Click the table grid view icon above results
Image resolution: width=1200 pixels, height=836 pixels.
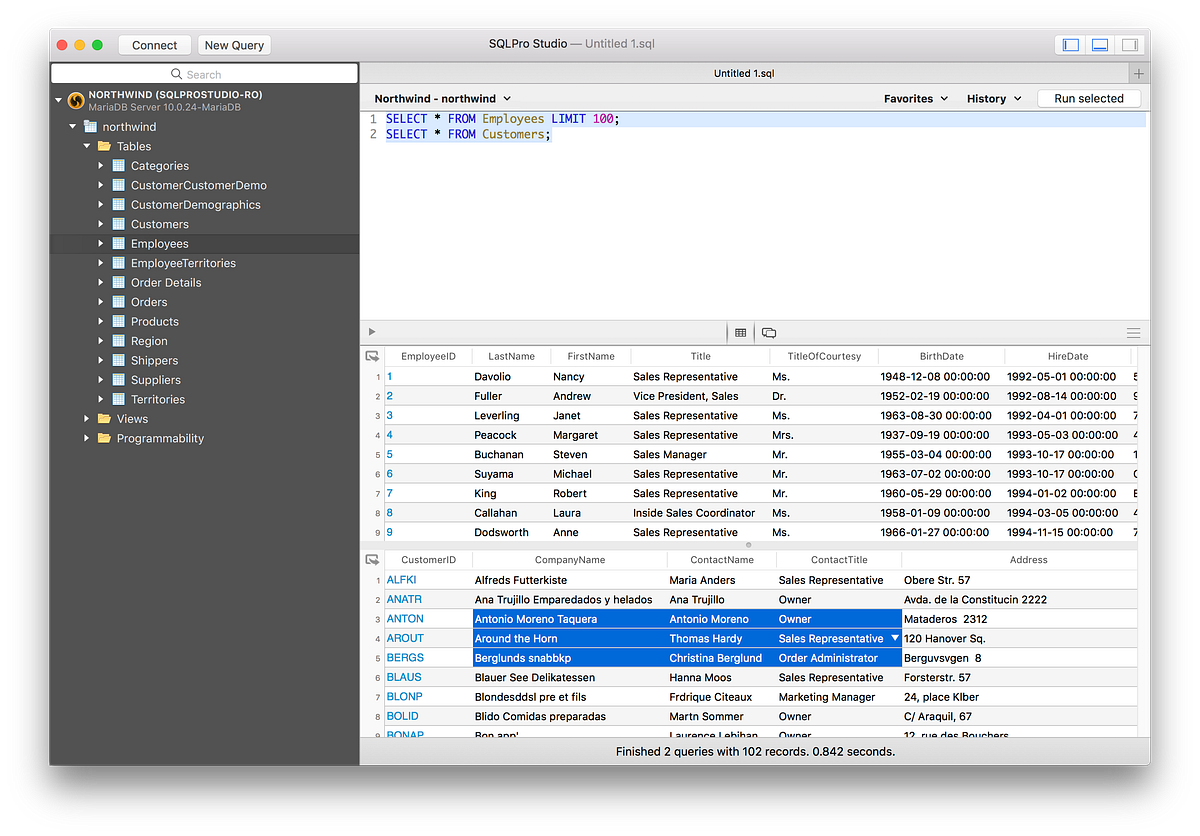739,331
